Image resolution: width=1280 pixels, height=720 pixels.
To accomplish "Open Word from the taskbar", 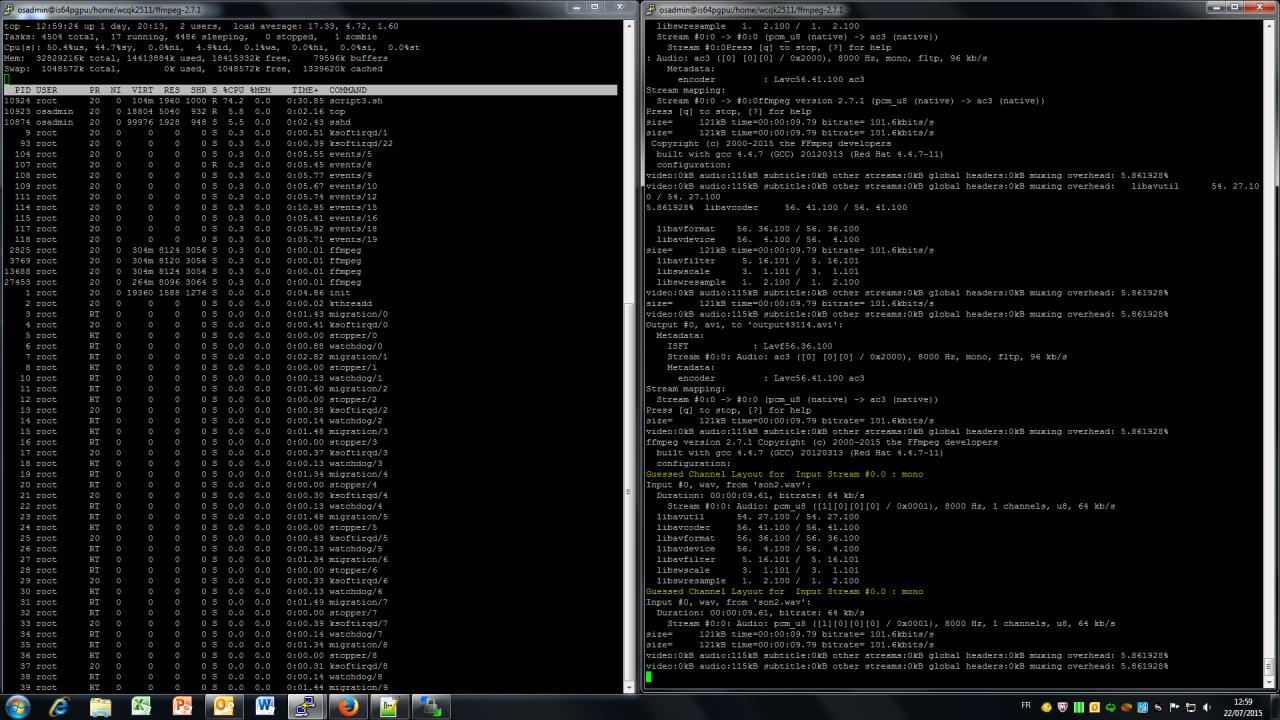I will [264, 707].
